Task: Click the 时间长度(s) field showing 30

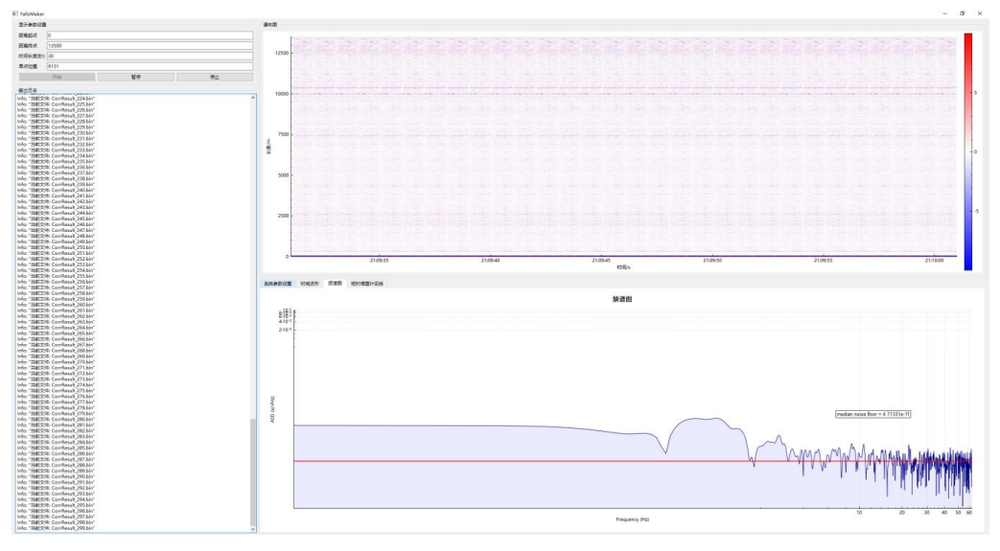Action: coord(149,56)
